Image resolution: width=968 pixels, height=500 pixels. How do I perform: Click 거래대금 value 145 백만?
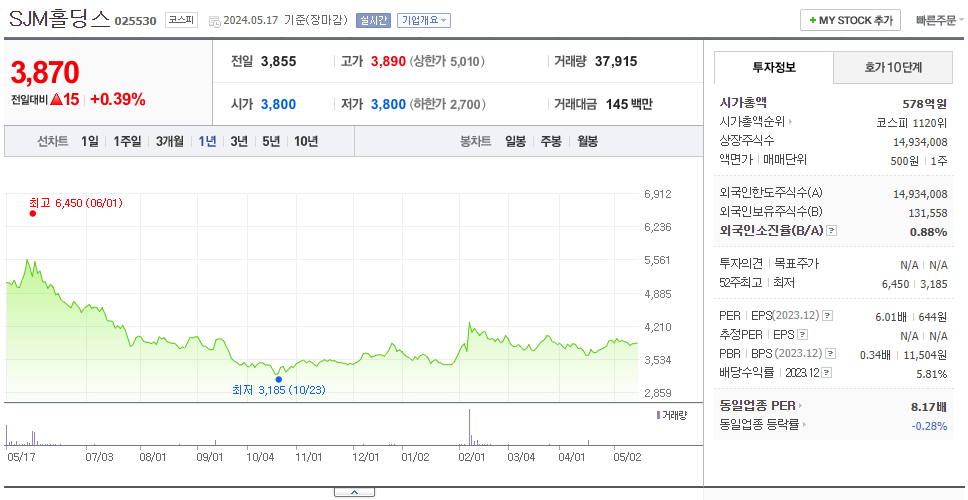(629, 104)
